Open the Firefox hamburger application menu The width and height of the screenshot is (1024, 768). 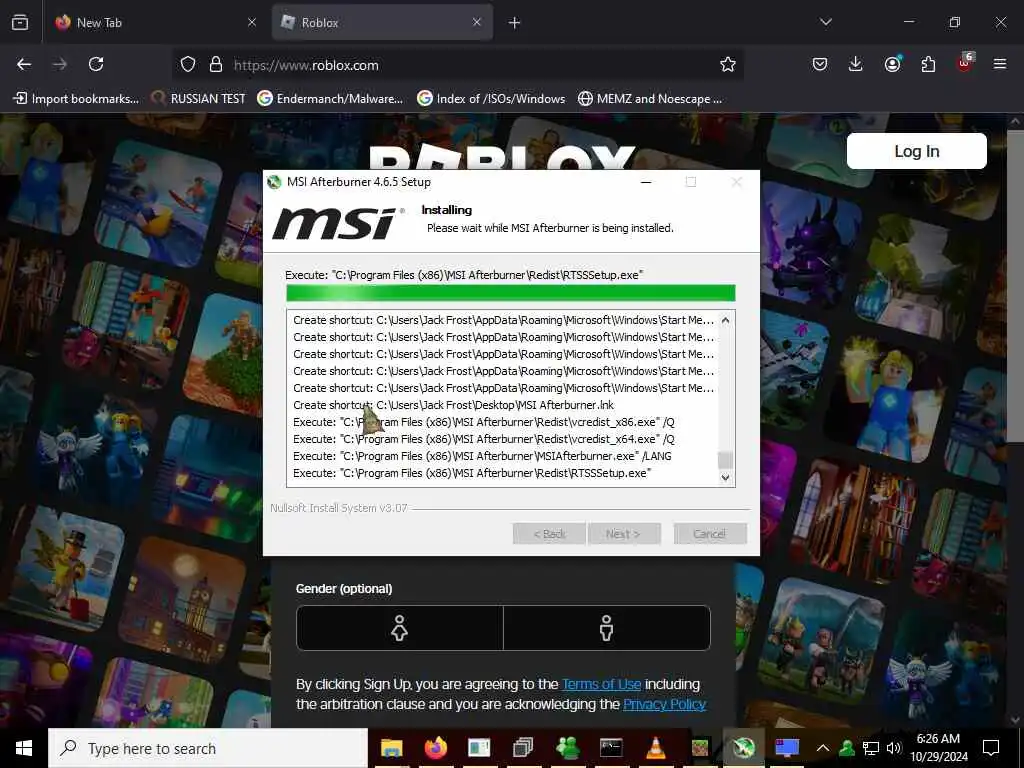point(1000,64)
